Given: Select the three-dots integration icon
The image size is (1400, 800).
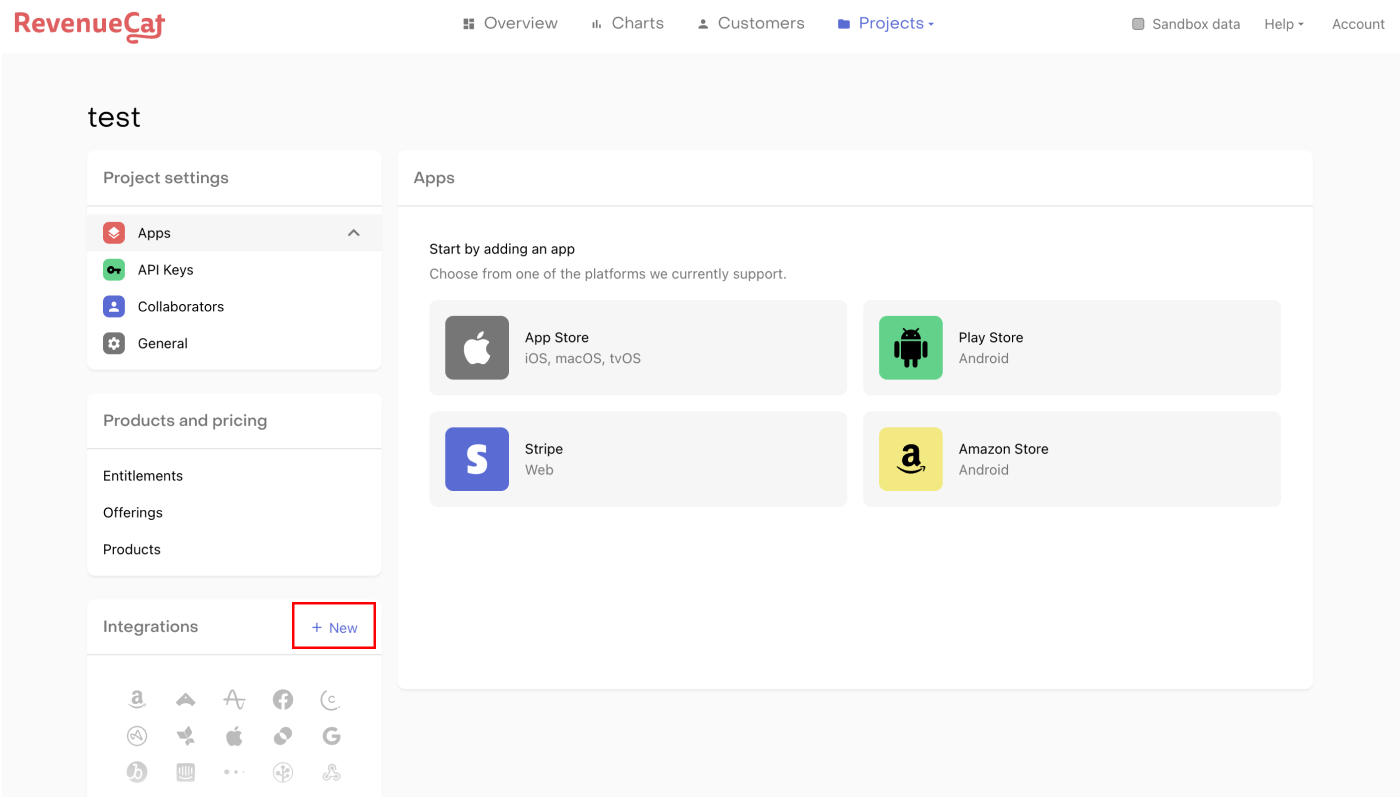Looking at the screenshot, I should pos(234,772).
